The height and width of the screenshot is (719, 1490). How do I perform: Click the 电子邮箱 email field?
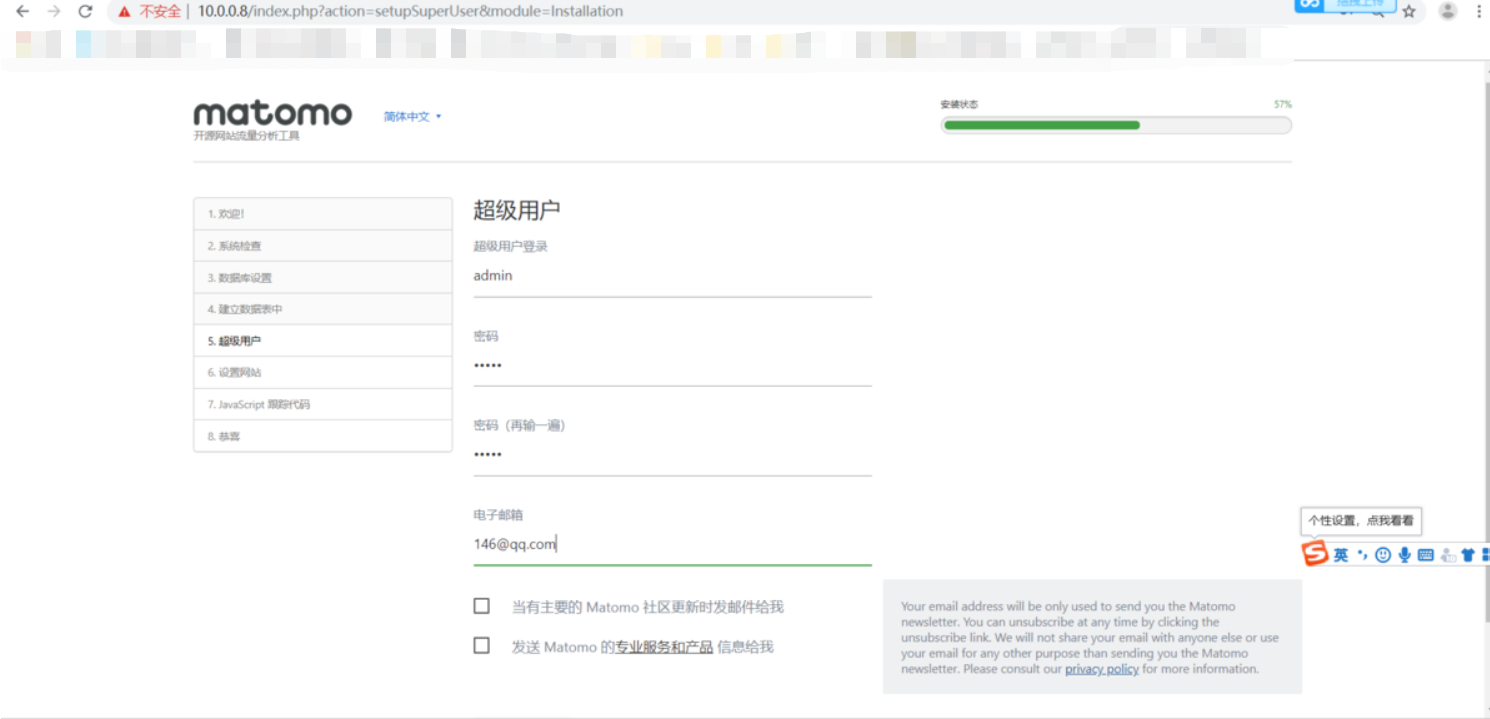(x=672, y=544)
